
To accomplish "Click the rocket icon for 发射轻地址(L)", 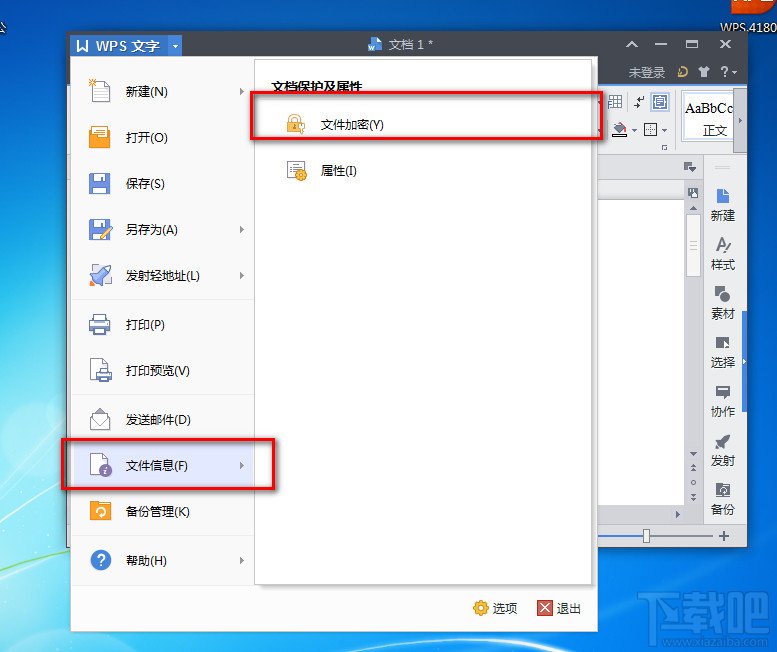I will (x=101, y=275).
